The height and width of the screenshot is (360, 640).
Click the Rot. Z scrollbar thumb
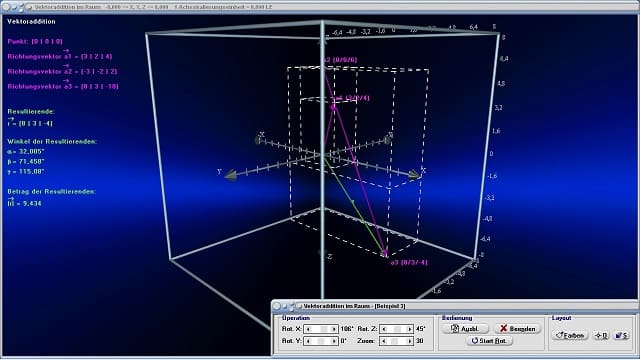click(397, 329)
